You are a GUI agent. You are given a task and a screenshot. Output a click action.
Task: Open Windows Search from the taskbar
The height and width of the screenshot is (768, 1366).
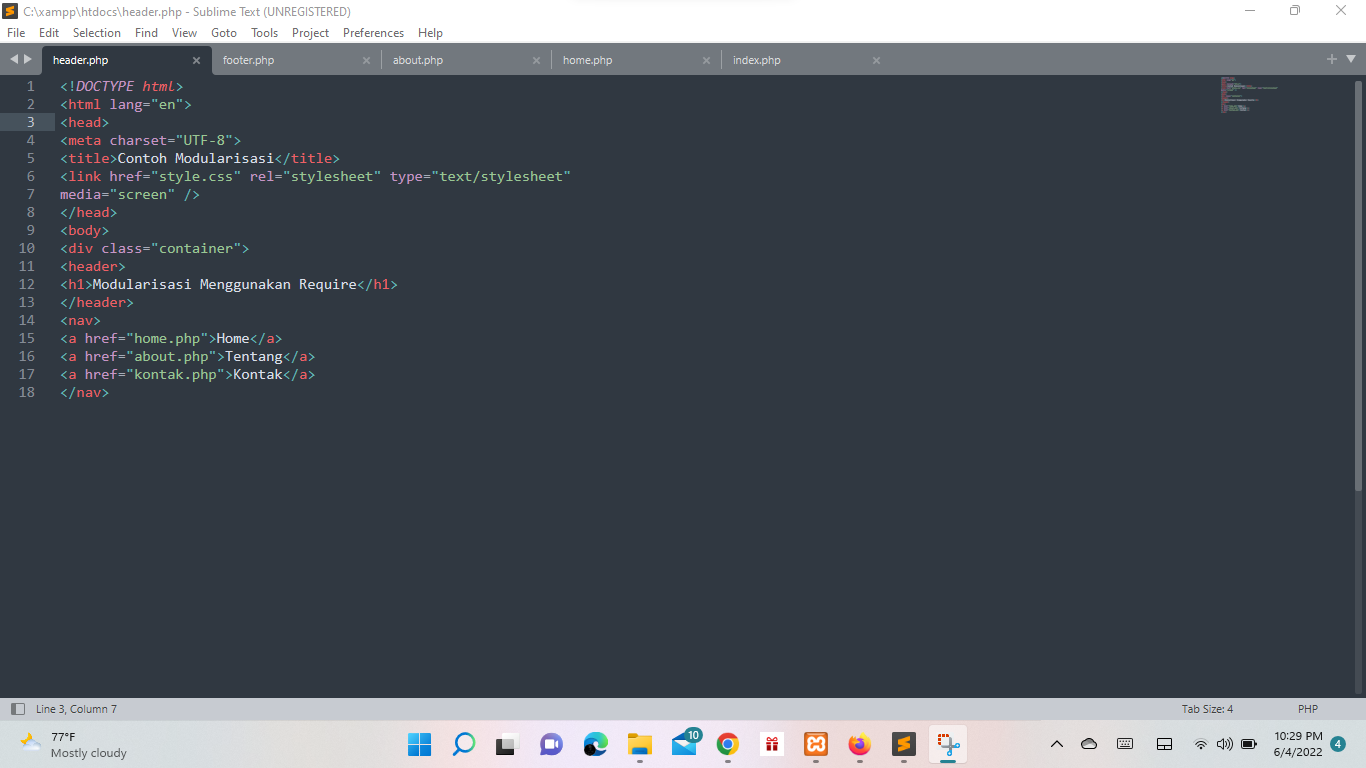pyautogui.click(x=463, y=744)
